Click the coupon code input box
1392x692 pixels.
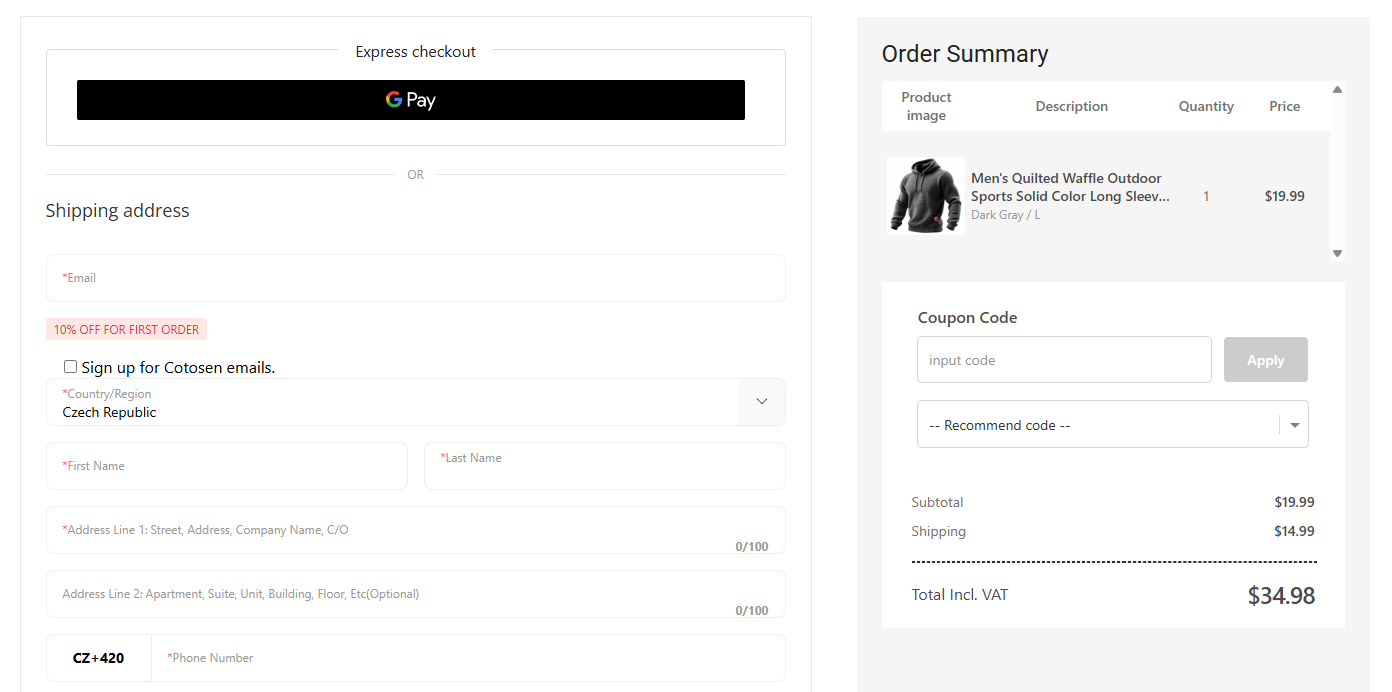pyautogui.click(x=1063, y=360)
